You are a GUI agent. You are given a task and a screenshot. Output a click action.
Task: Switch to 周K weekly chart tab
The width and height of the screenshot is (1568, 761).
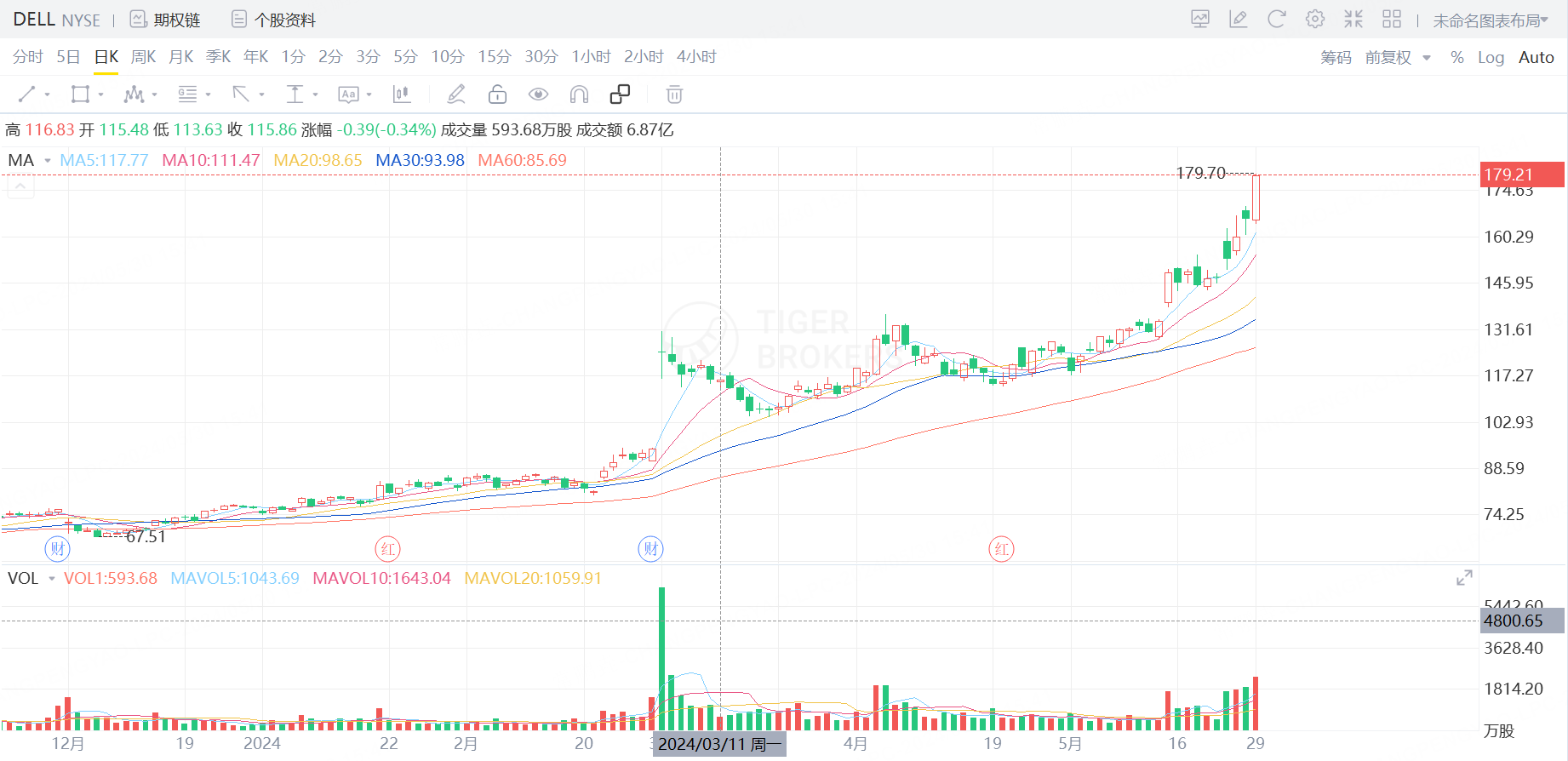[x=144, y=57]
